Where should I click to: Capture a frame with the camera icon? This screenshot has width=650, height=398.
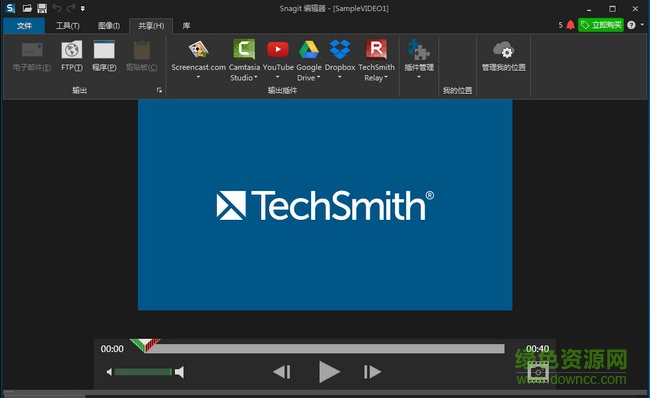click(x=538, y=372)
